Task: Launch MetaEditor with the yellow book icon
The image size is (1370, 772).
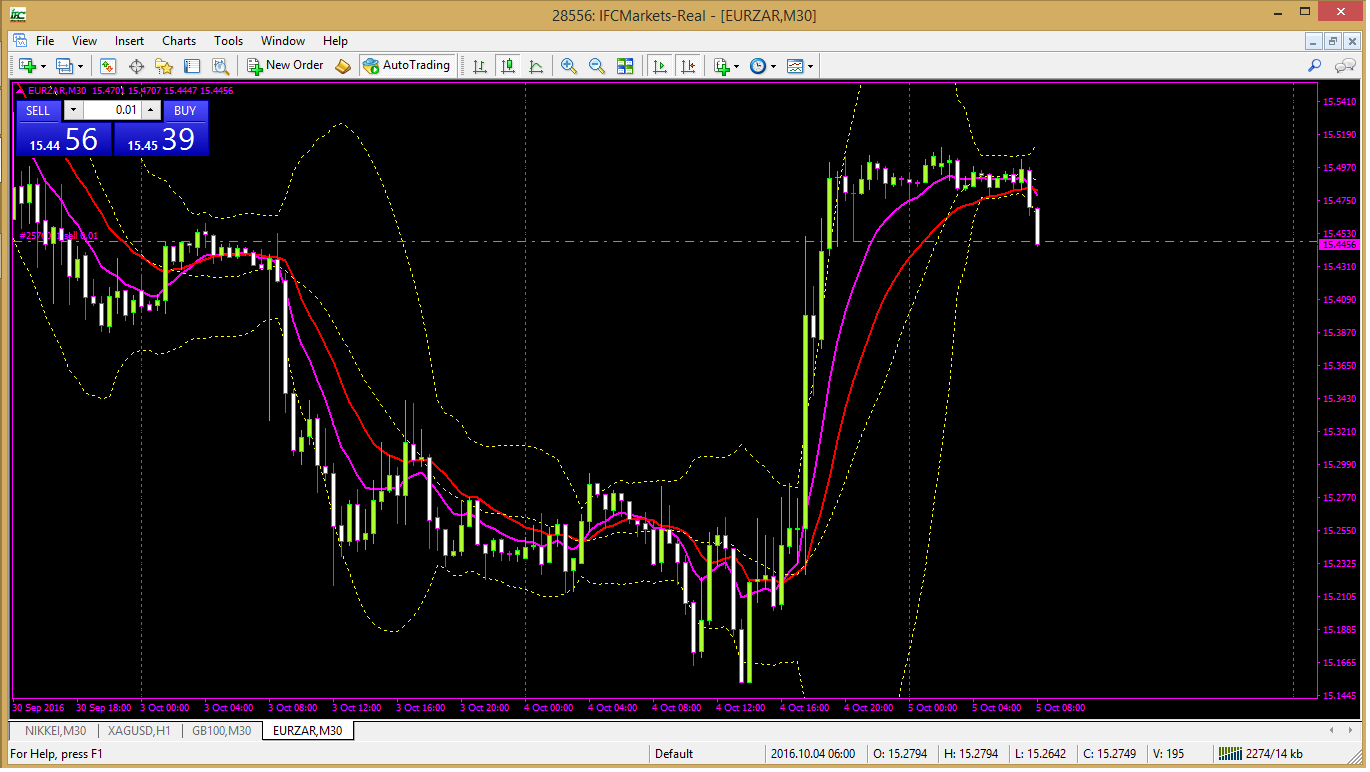Action: click(x=343, y=66)
